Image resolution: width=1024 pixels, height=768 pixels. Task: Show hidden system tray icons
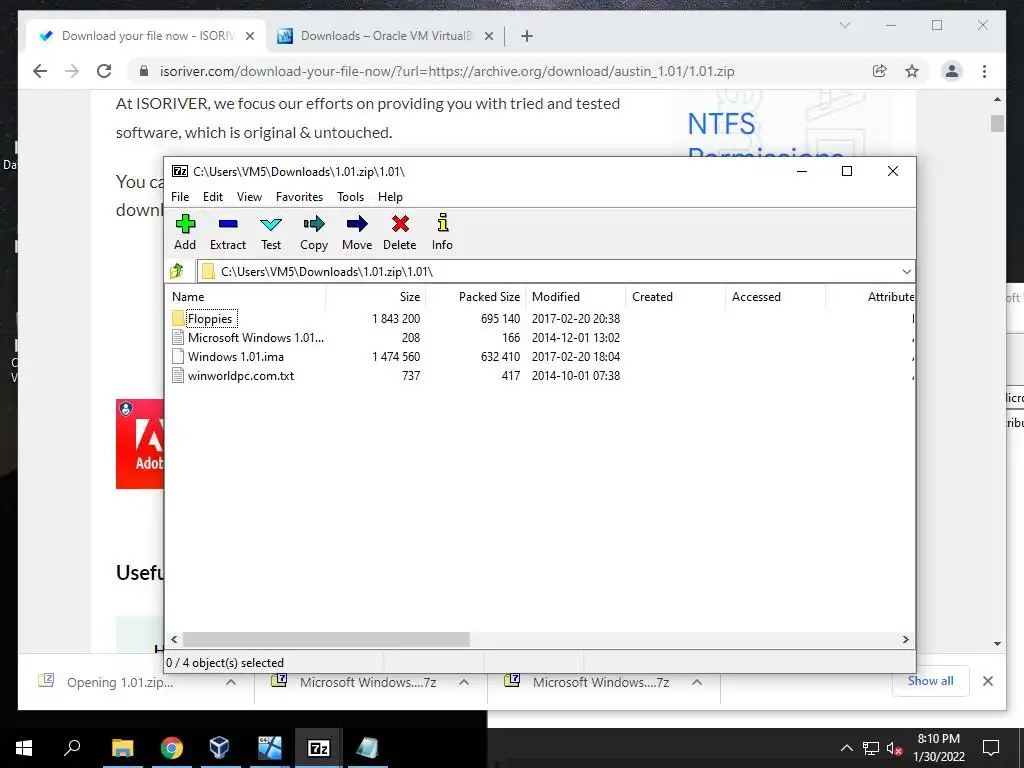click(846, 748)
